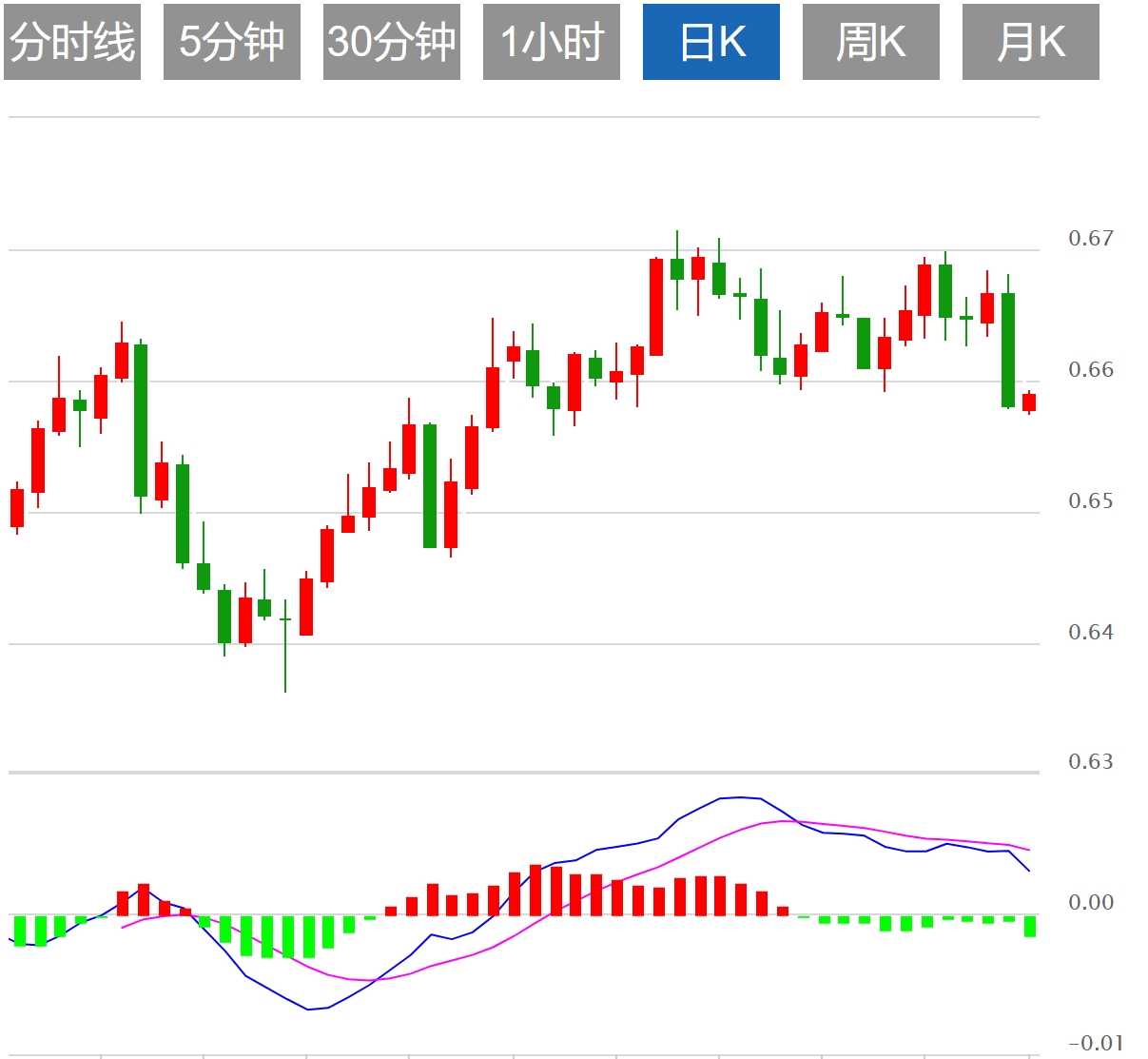Select the tallest red MACD histogram bar
Screen dimensions: 1148x1059
coord(535,890)
